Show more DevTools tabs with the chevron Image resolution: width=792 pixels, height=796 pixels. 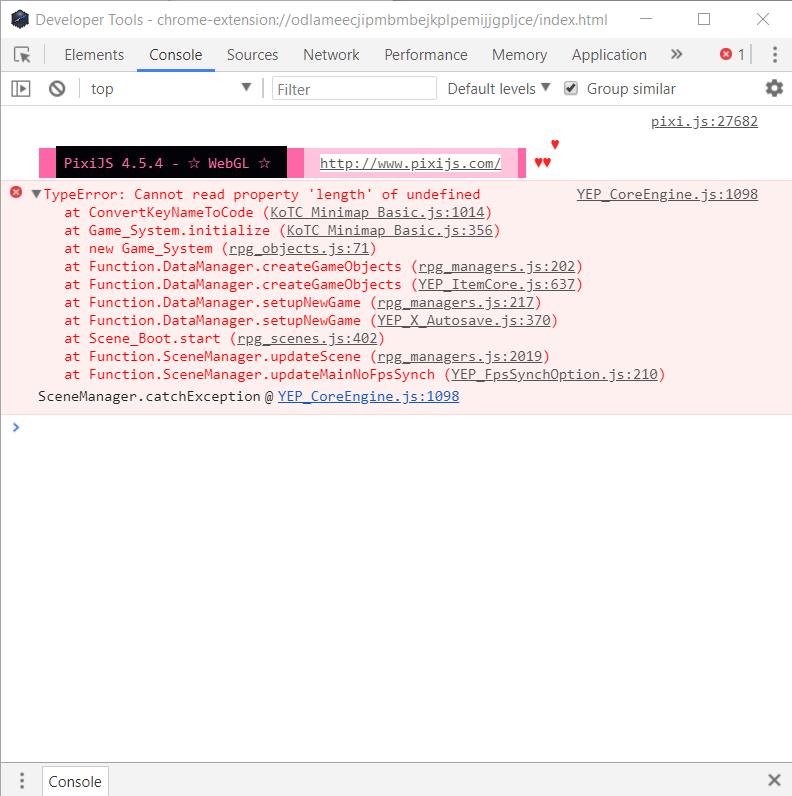click(676, 54)
